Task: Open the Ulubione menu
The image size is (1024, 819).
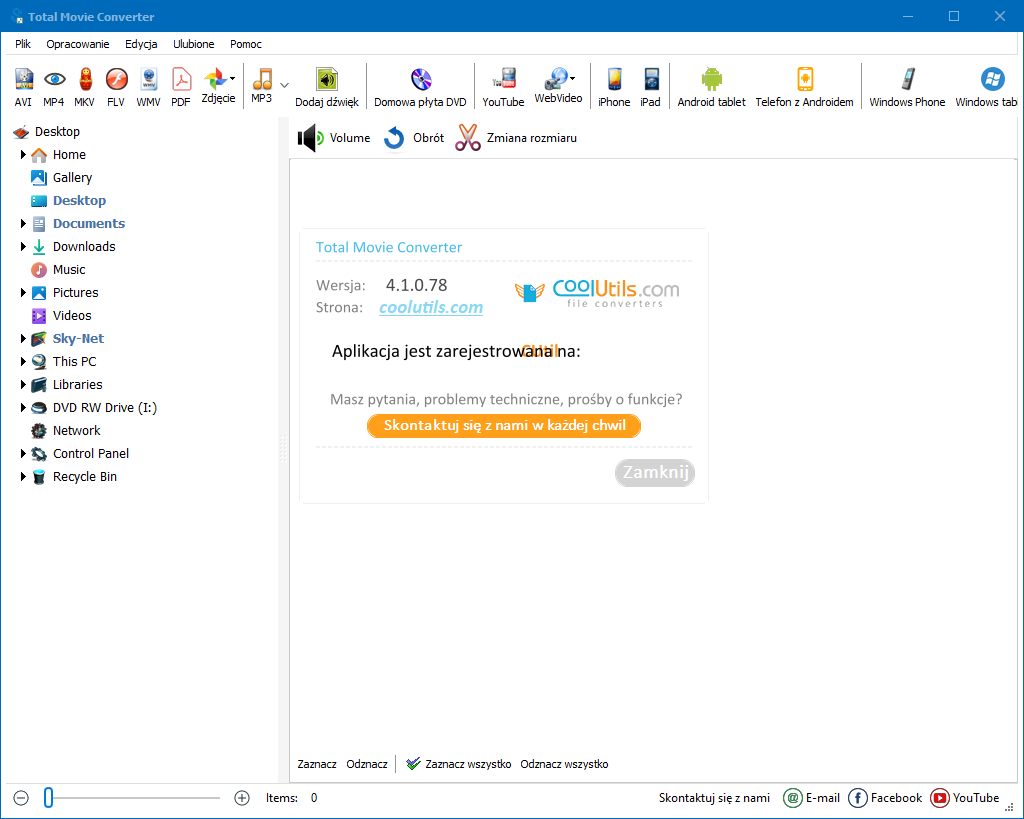Action: 193,44
